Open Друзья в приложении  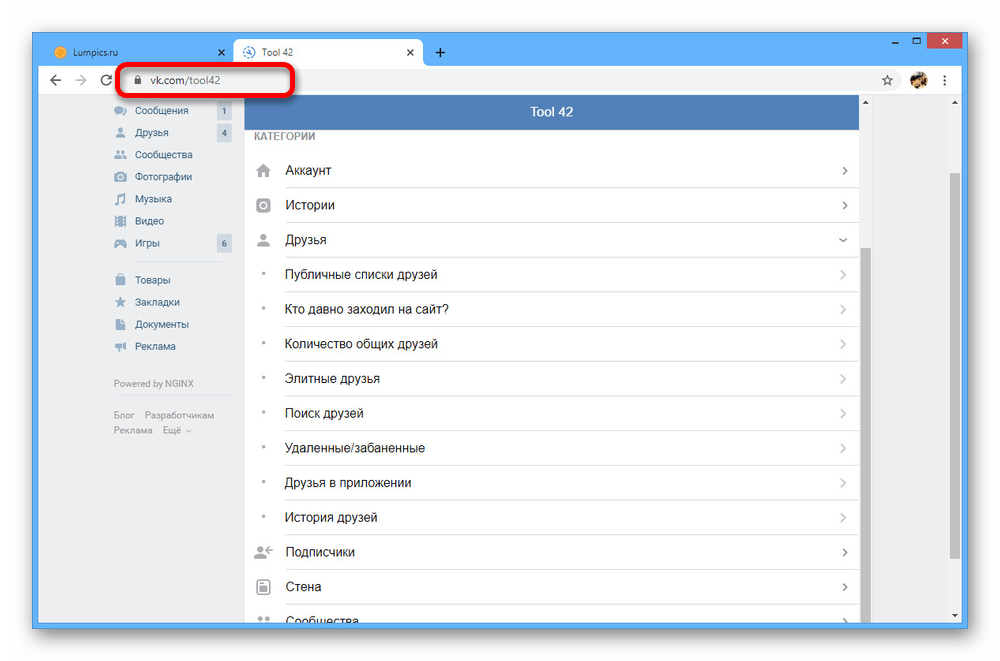[x=552, y=483]
